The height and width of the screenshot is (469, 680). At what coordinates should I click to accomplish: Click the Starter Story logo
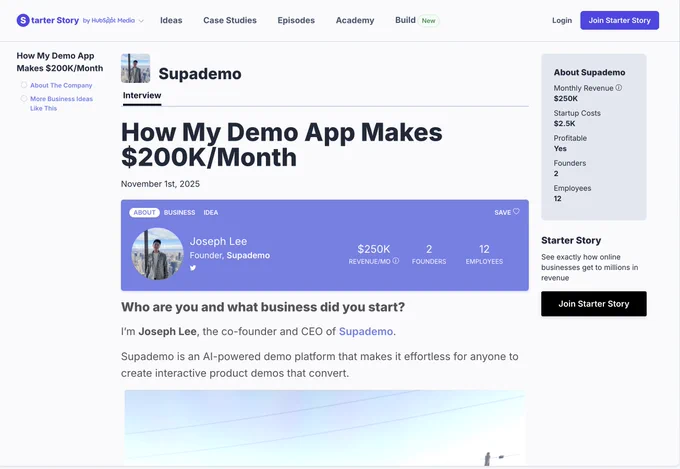click(48, 20)
